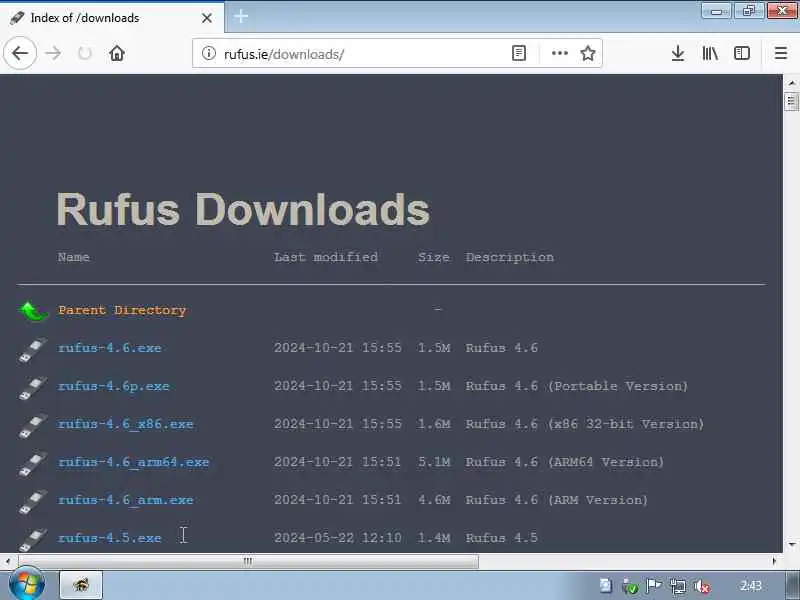Click the horizontal scrollbar left arrow
The image size is (800, 600).
pos(8,561)
